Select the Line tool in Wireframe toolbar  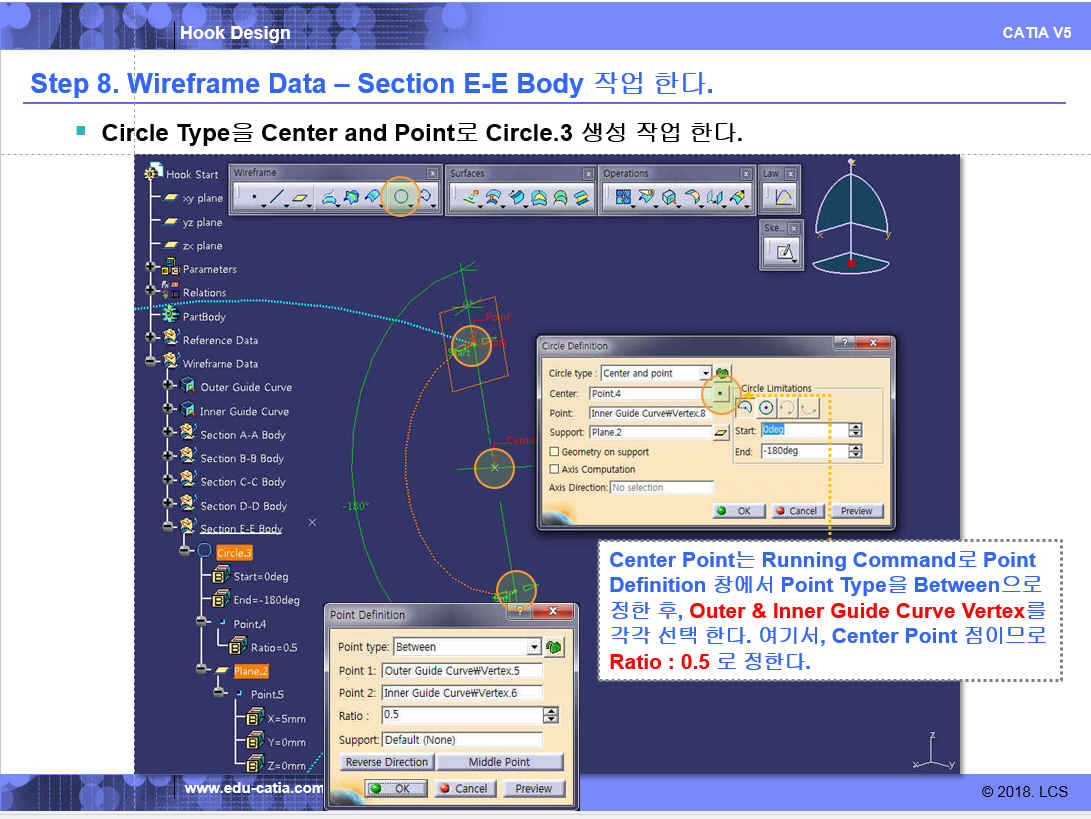(x=277, y=198)
